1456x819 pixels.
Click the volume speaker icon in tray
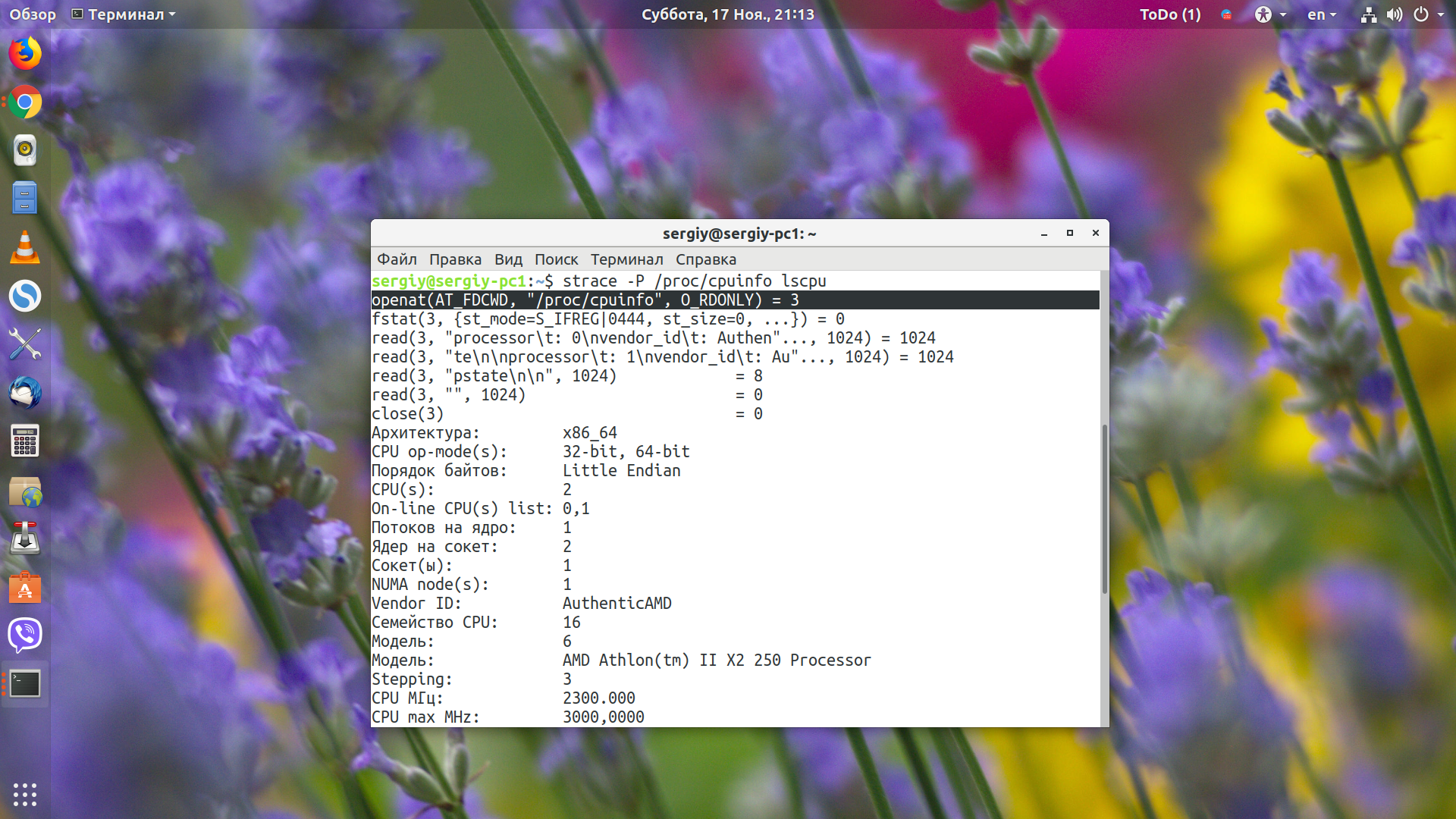coord(1395,14)
